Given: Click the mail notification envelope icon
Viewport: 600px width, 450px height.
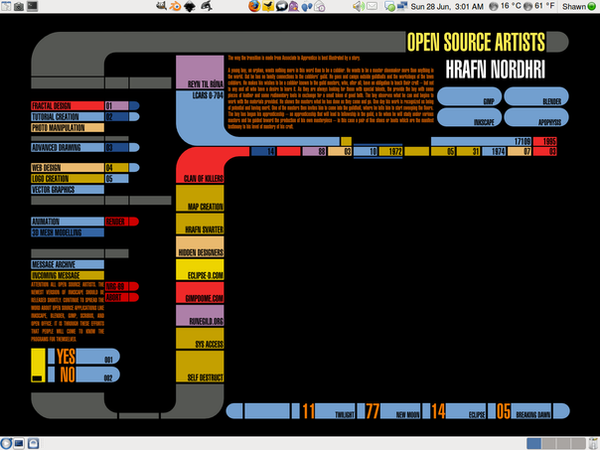Looking at the screenshot, I should pos(372,6).
